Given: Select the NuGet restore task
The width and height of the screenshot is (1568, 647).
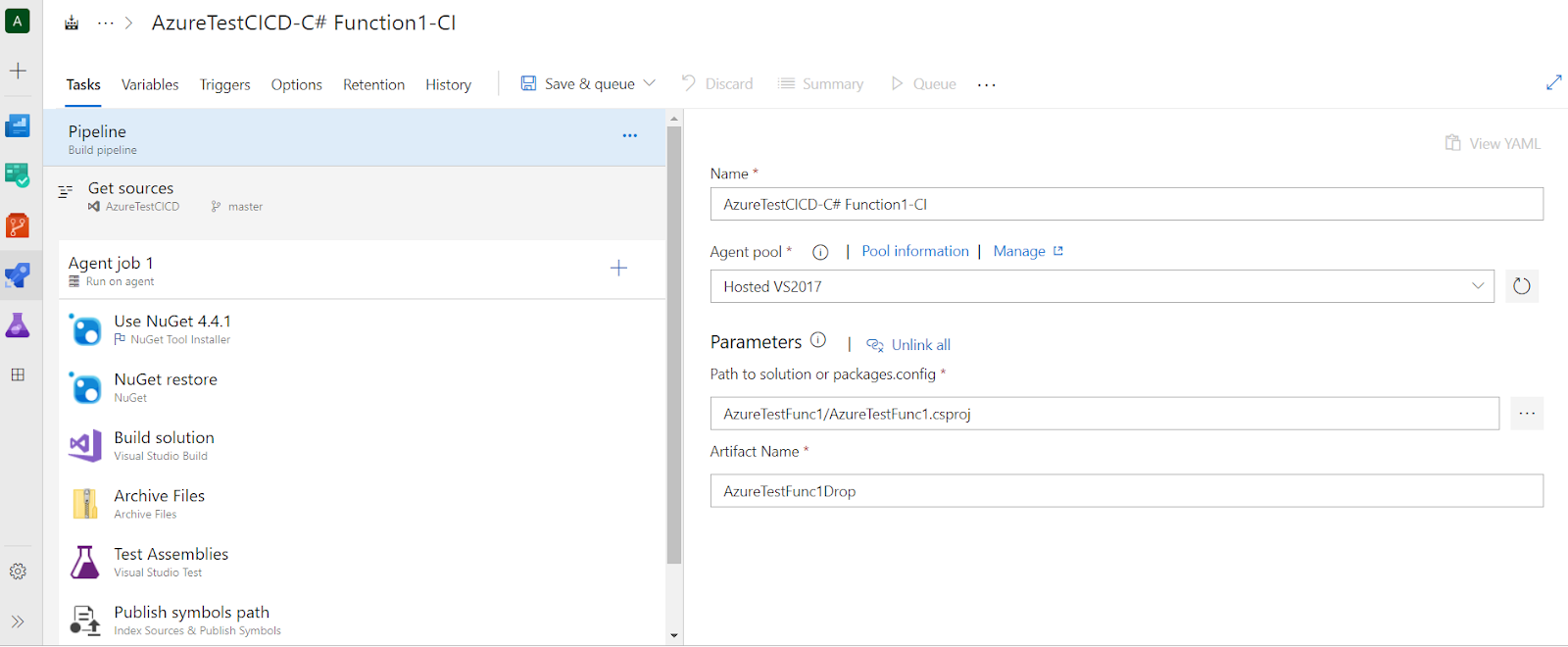Looking at the screenshot, I should (x=362, y=387).
